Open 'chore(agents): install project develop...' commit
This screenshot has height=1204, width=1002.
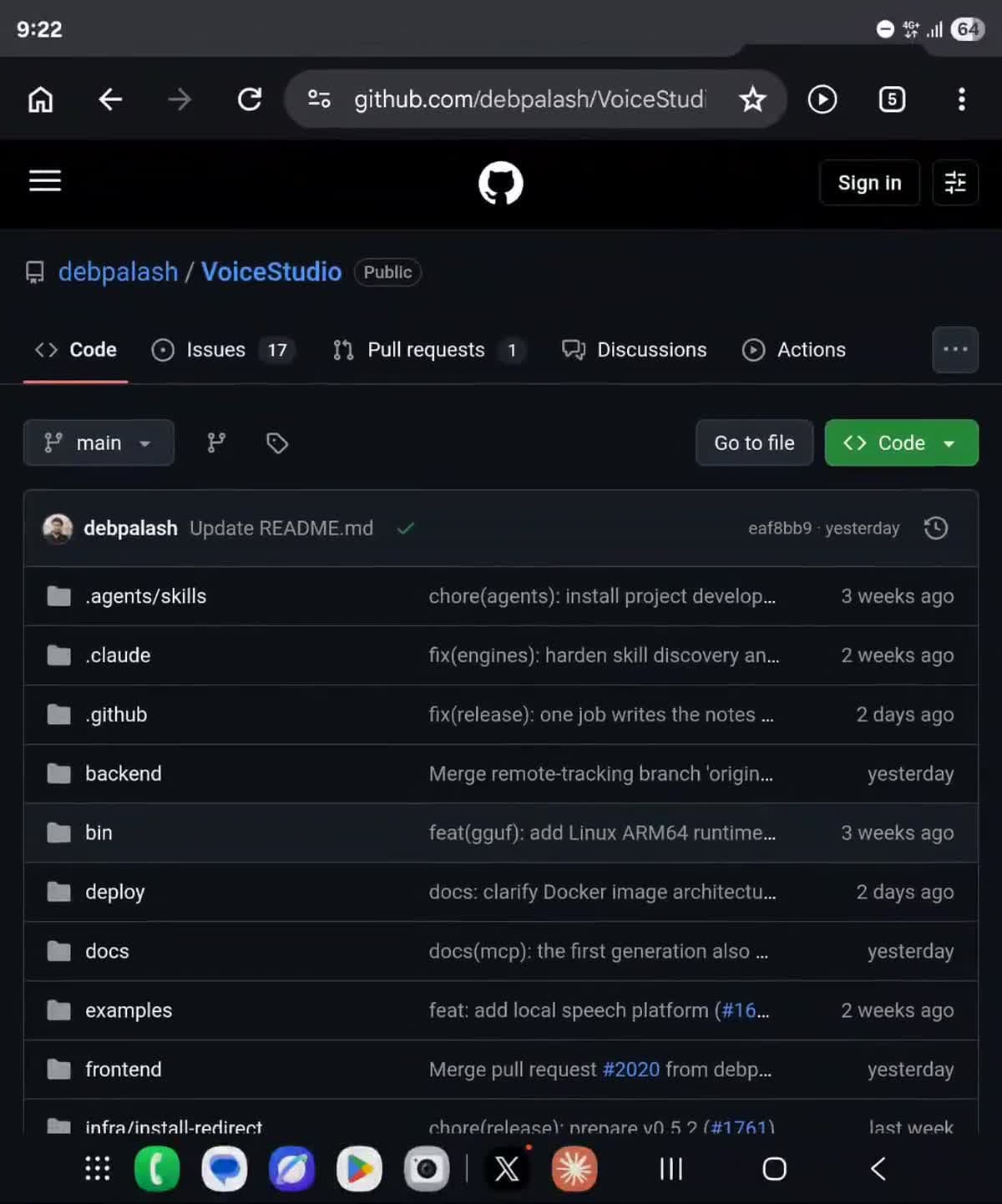[602, 596]
